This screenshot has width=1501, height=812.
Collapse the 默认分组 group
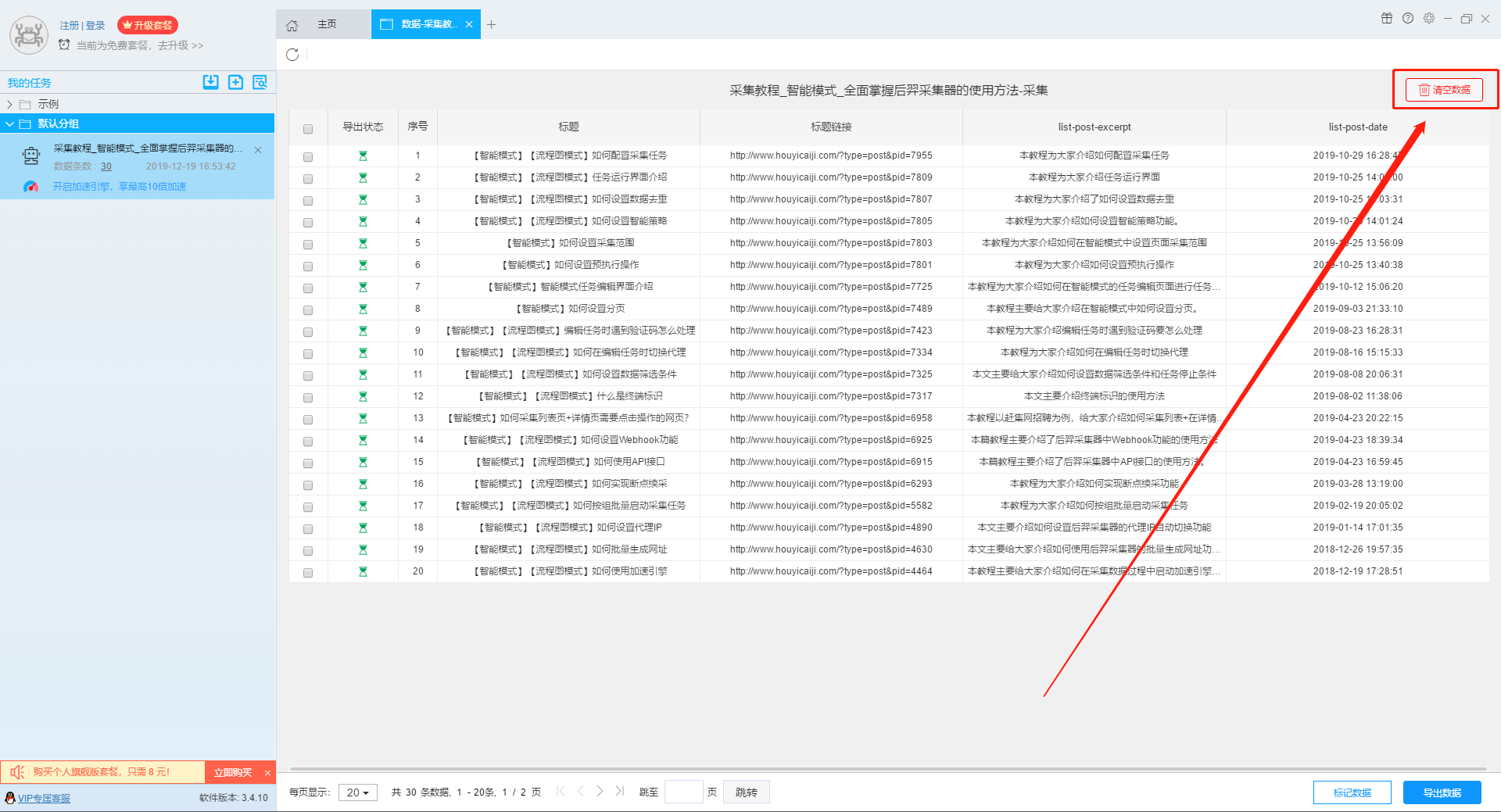[9, 123]
